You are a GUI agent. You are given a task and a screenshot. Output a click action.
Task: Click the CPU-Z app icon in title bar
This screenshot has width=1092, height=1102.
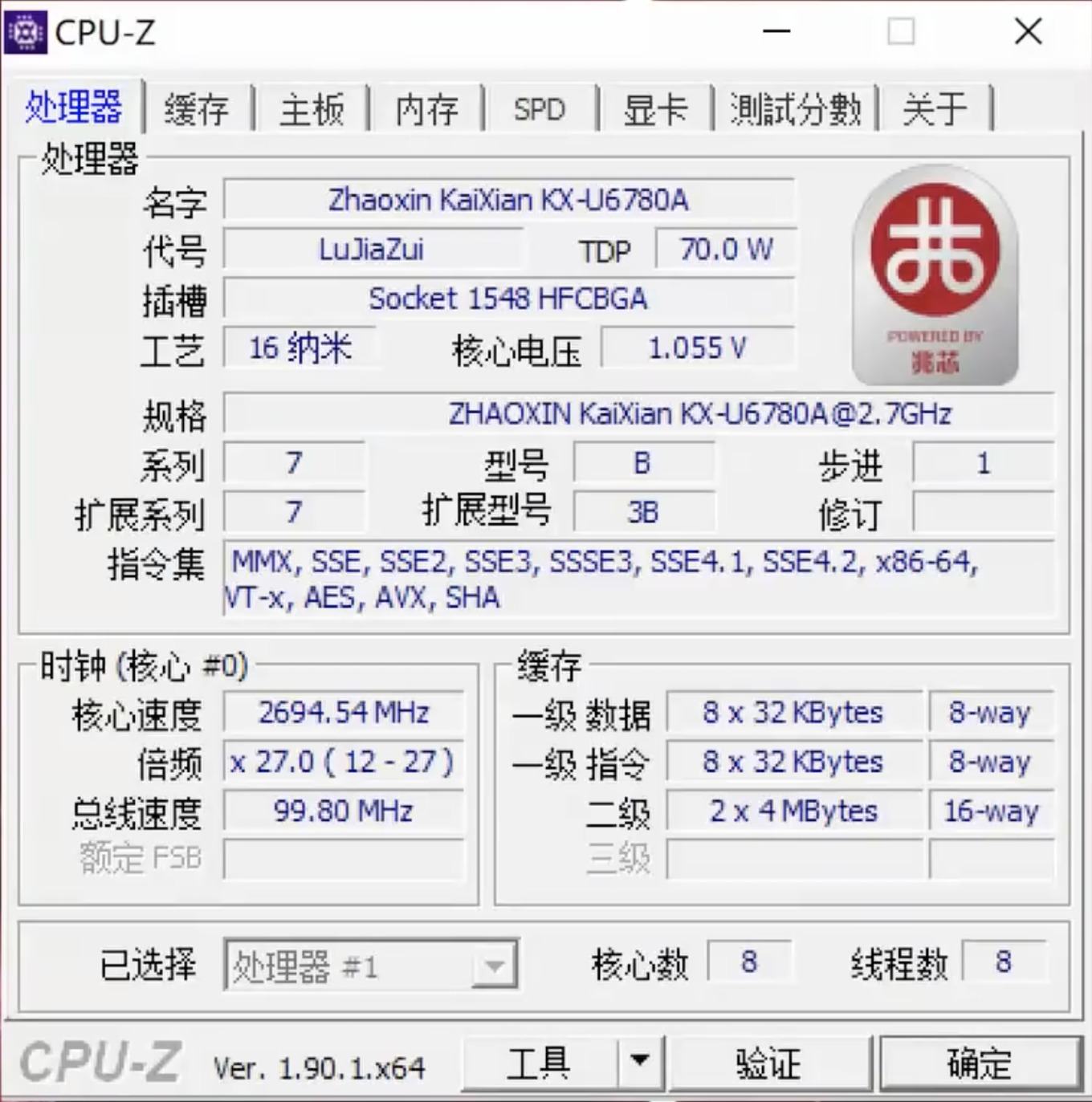coord(26,32)
